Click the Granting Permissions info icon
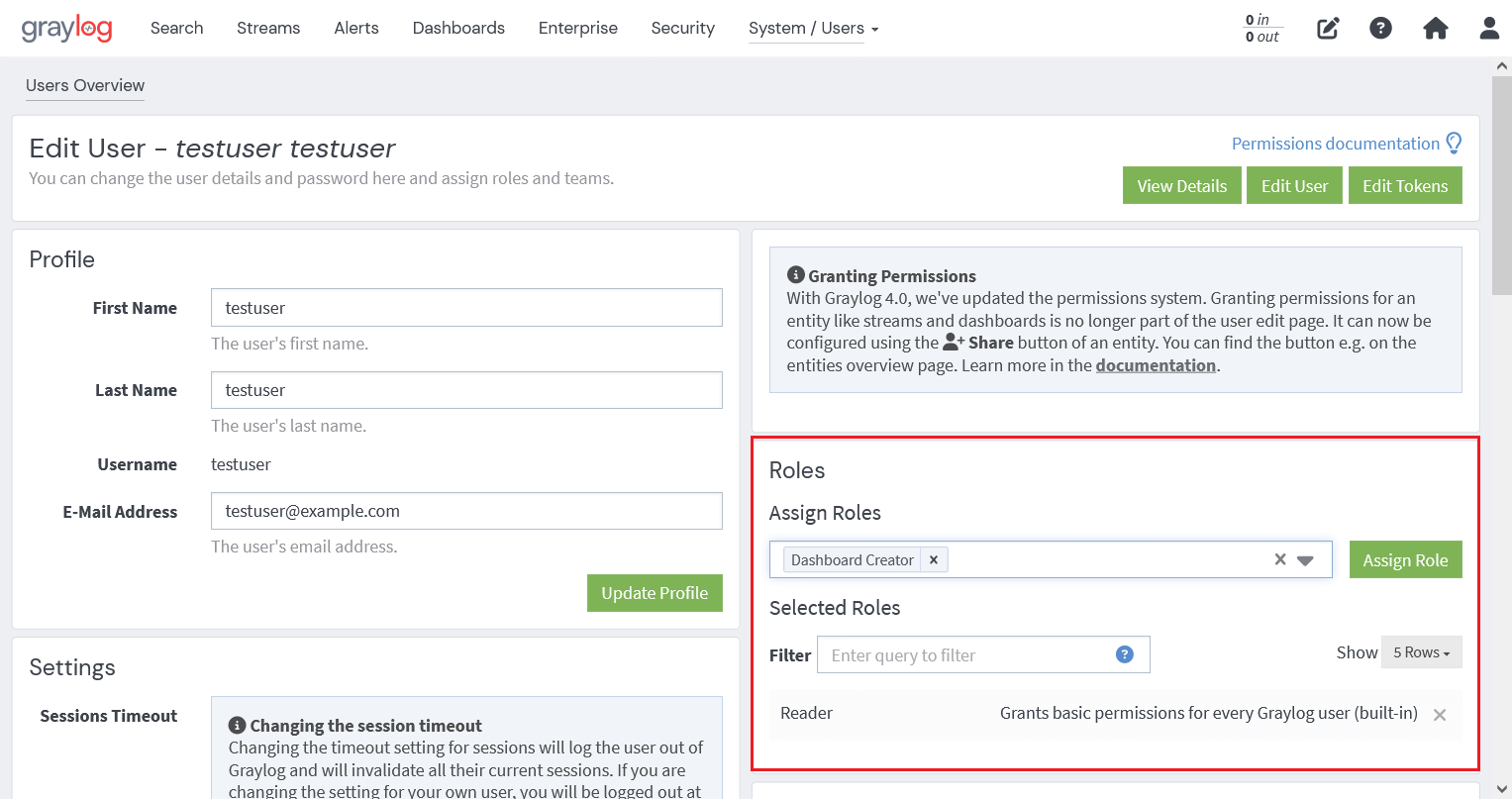This screenshot has height=799, width=1512. pyautogui.click(x=795, y=275)
